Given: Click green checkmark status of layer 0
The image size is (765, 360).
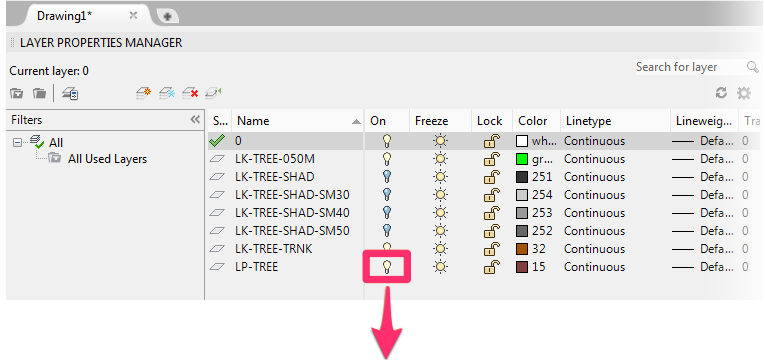Looking at the screenshot, I should coord(217,141).
